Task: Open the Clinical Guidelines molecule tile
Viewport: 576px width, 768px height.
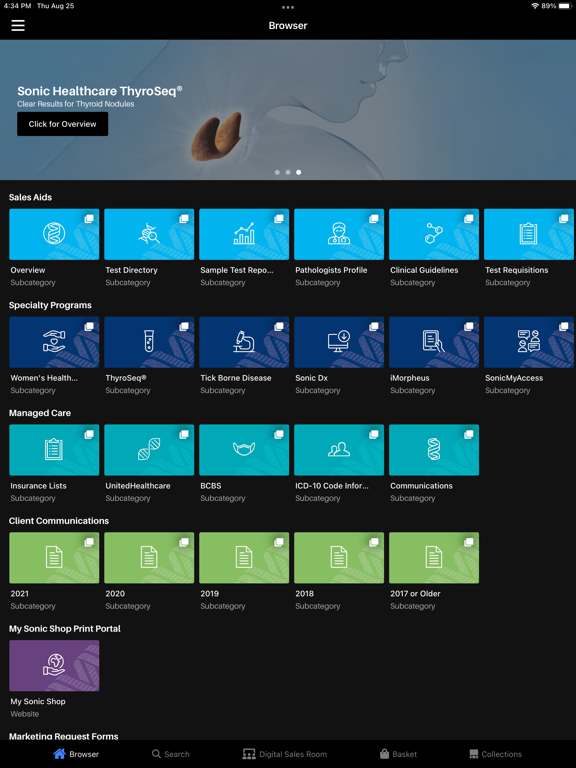Action: (x=434, y=234)
